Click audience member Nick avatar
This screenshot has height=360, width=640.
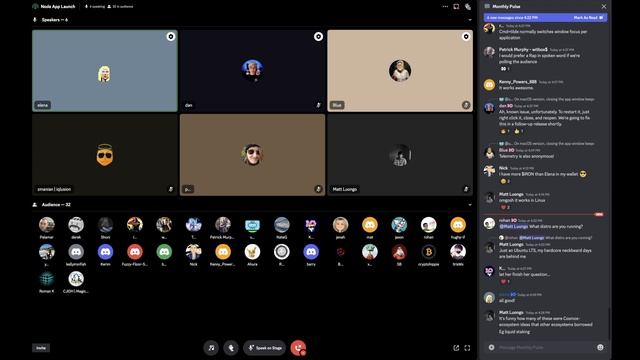[x=193, y=252]
